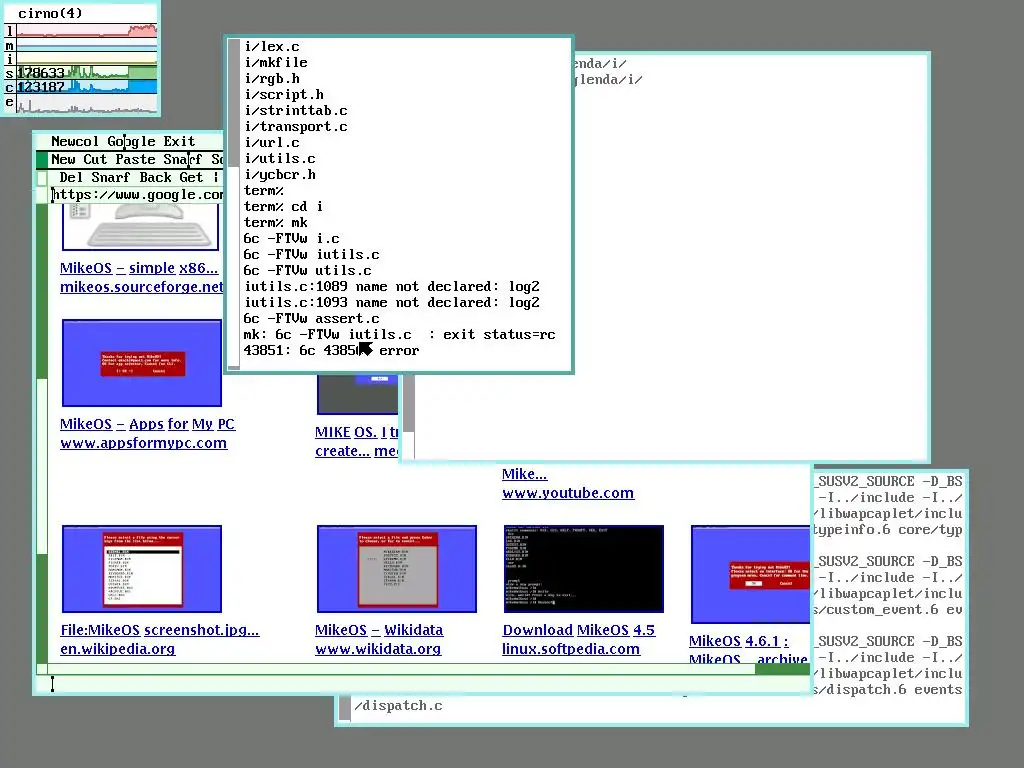Open the 'MikeOS – simple x86...' link

(x=139, y=268)
